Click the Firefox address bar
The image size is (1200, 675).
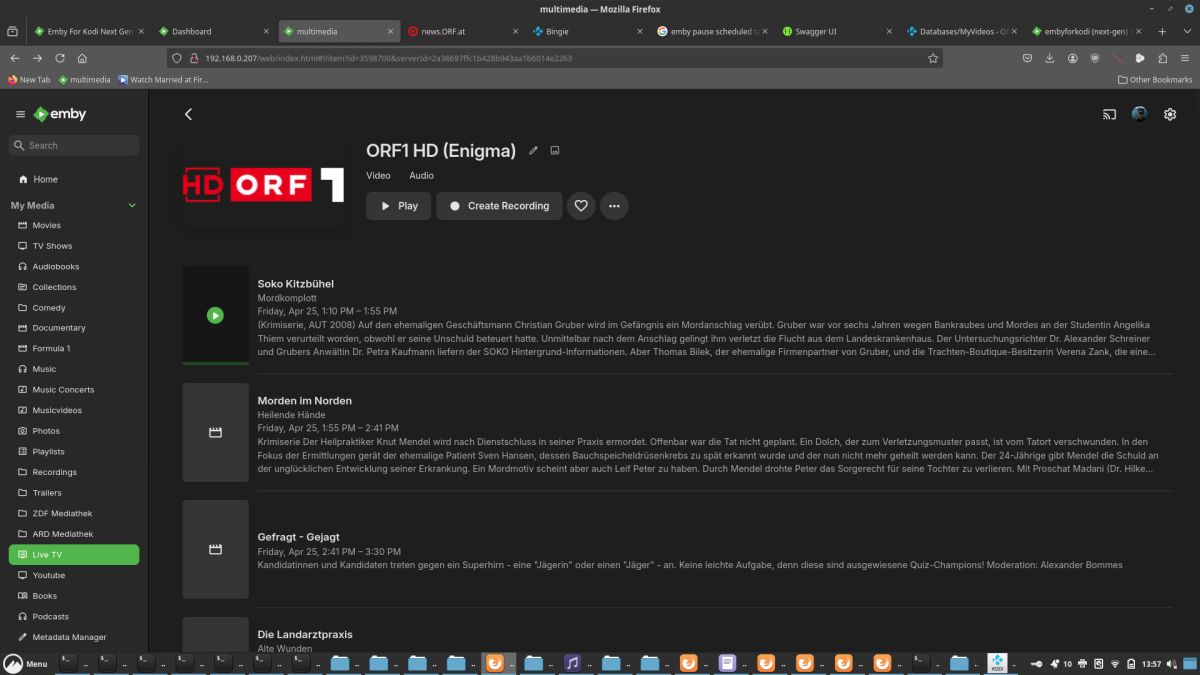pyautogui.click(x=555, y=58)
